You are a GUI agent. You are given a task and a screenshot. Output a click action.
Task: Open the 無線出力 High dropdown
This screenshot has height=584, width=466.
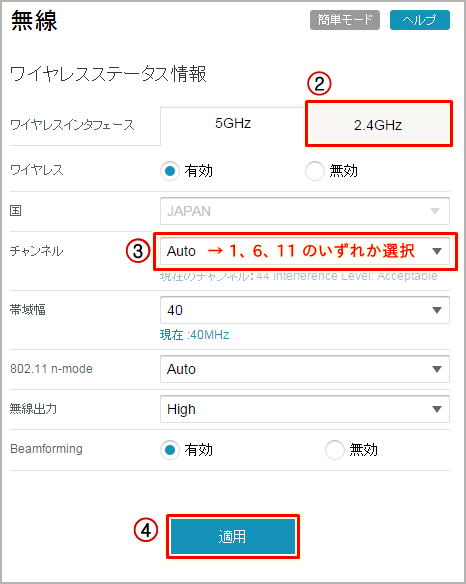[305, 409]
